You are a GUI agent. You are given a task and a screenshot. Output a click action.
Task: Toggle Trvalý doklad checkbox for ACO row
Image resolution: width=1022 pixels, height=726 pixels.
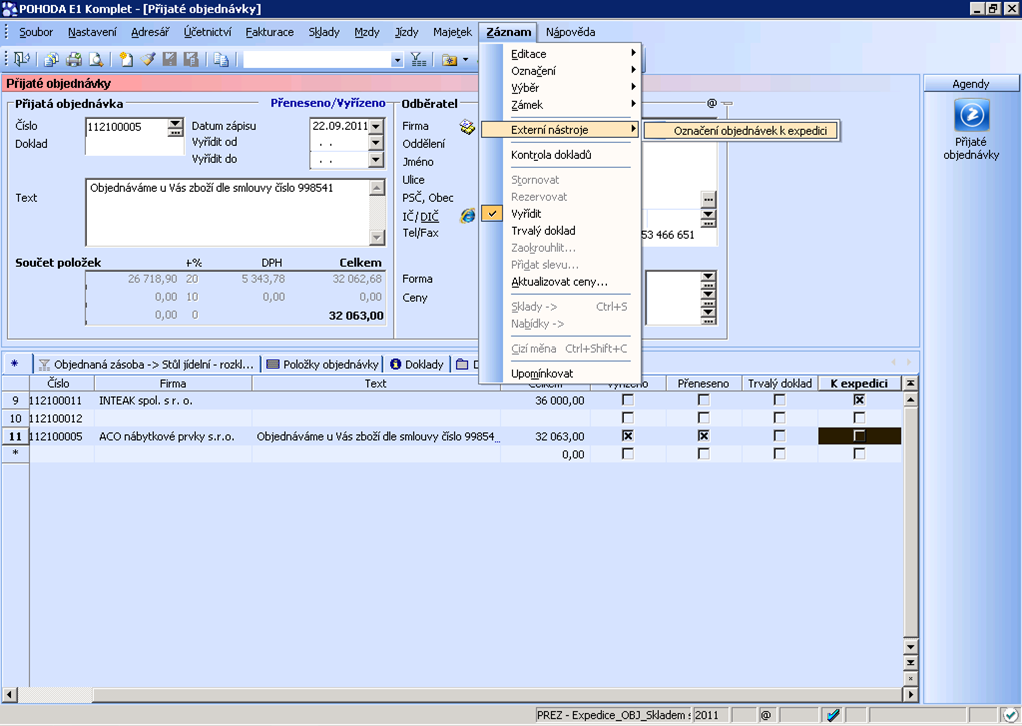780,436
